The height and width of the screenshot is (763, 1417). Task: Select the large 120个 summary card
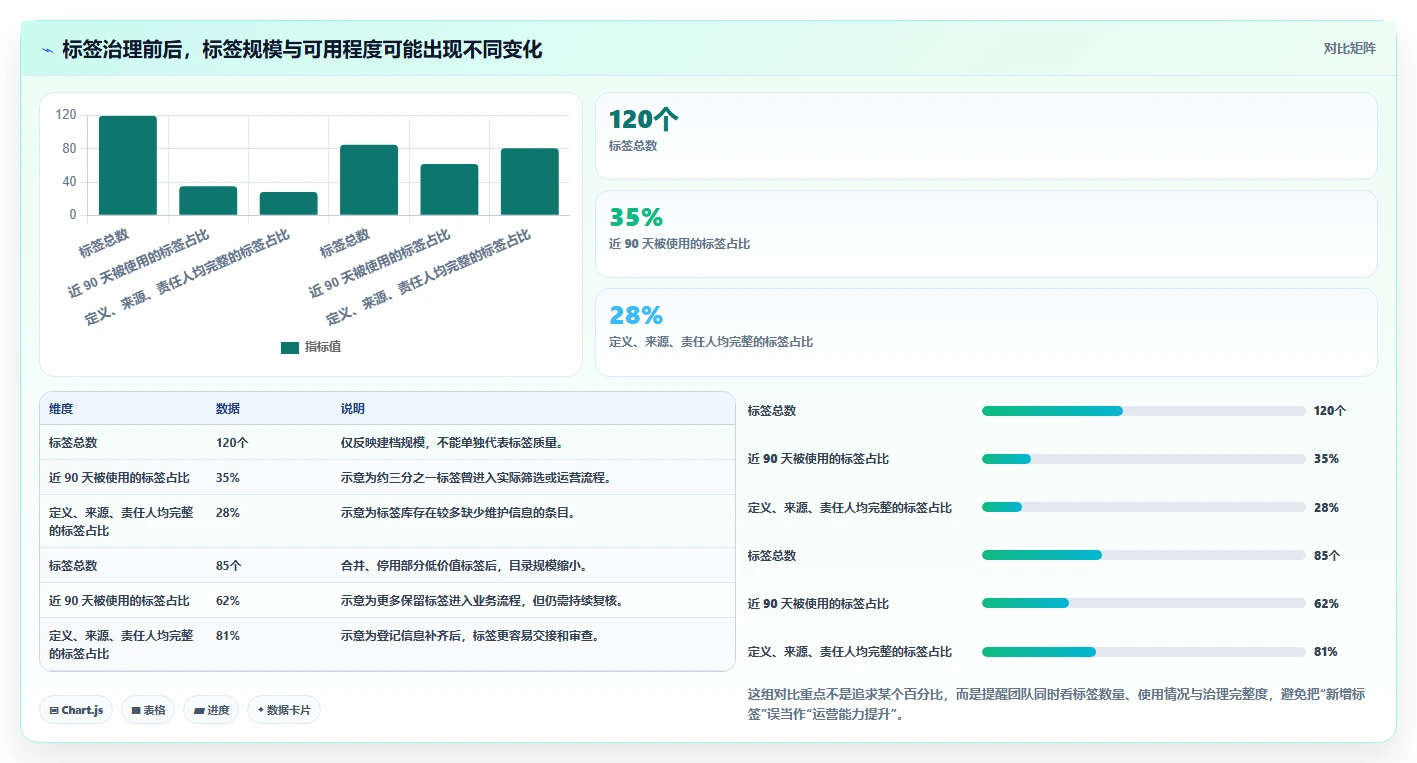click(x=986, y=136)
